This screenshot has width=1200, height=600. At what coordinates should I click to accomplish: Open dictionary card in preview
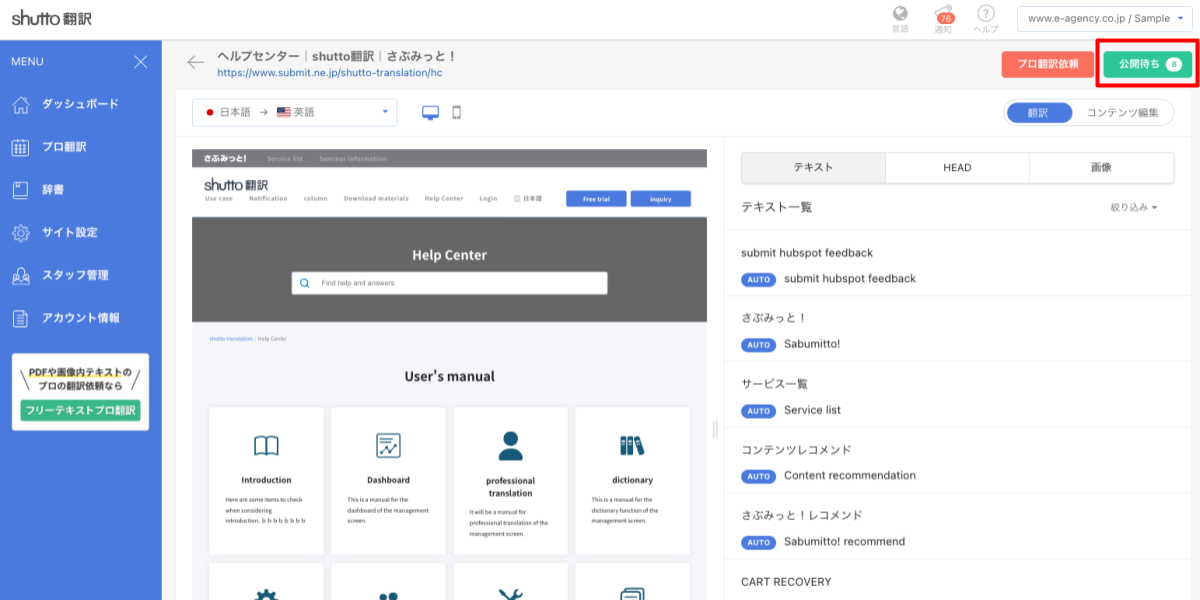pyautogui.click(x=632, y=480)
